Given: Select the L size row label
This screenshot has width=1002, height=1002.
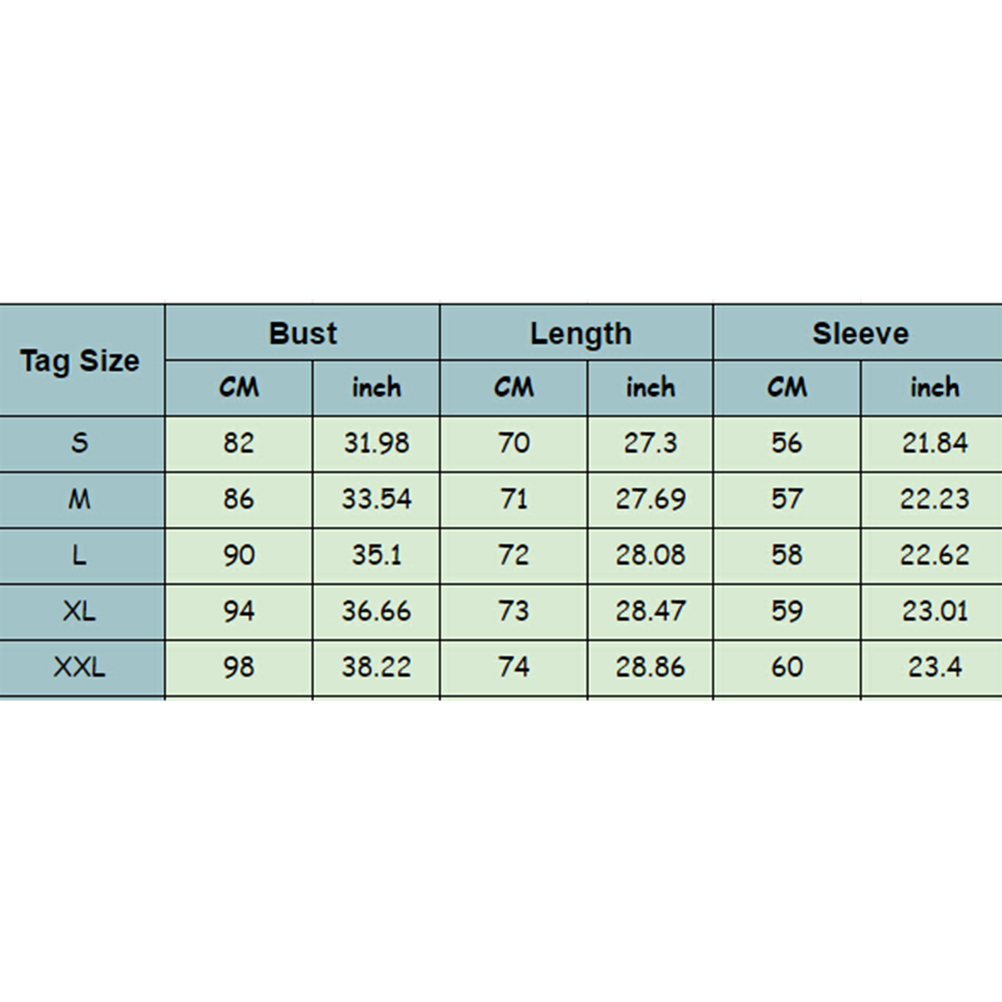Looking at the screenshot, I should point(80,555).
